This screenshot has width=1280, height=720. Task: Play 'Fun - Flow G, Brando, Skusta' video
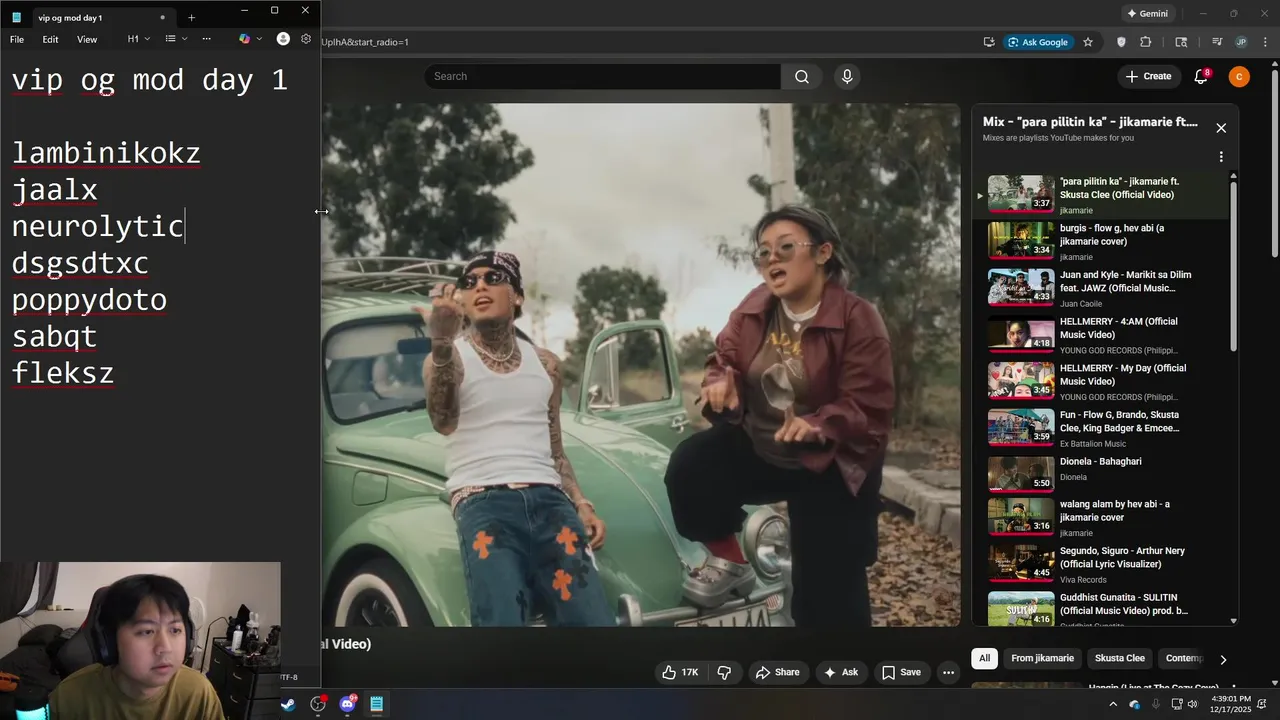click(1100, 428)
